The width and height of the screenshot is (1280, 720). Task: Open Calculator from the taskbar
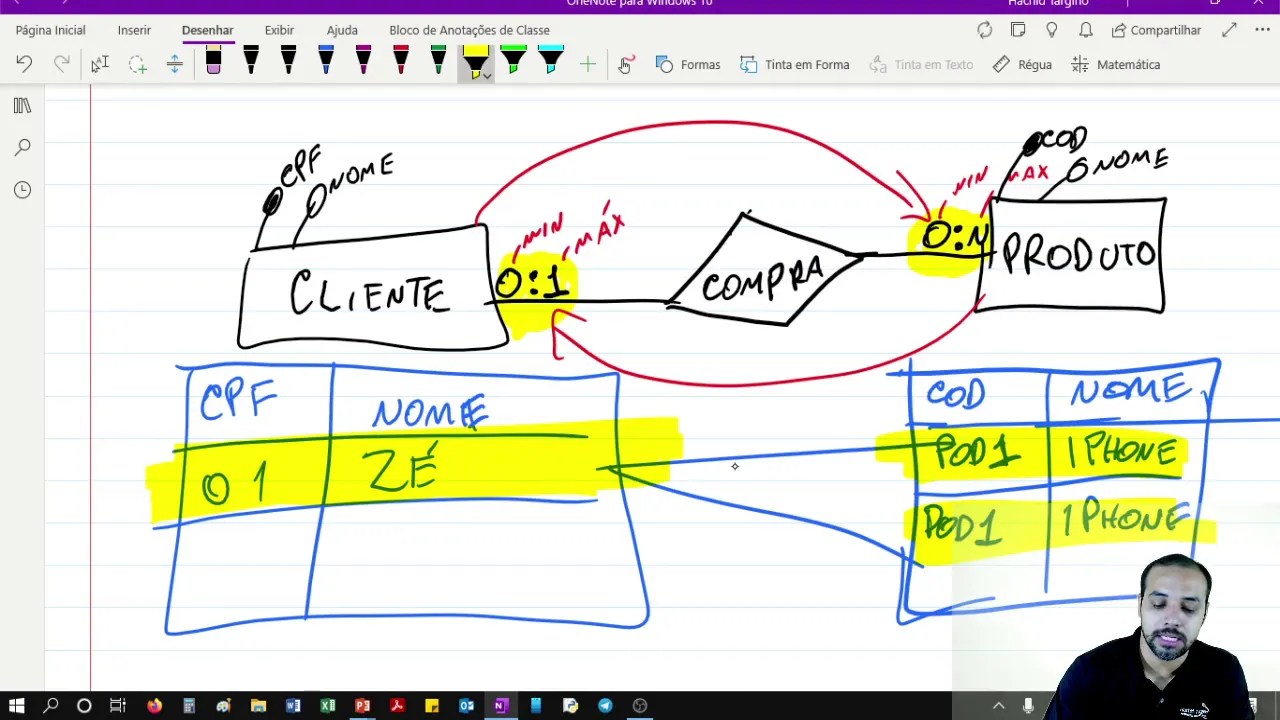click(x=188, y=706)
